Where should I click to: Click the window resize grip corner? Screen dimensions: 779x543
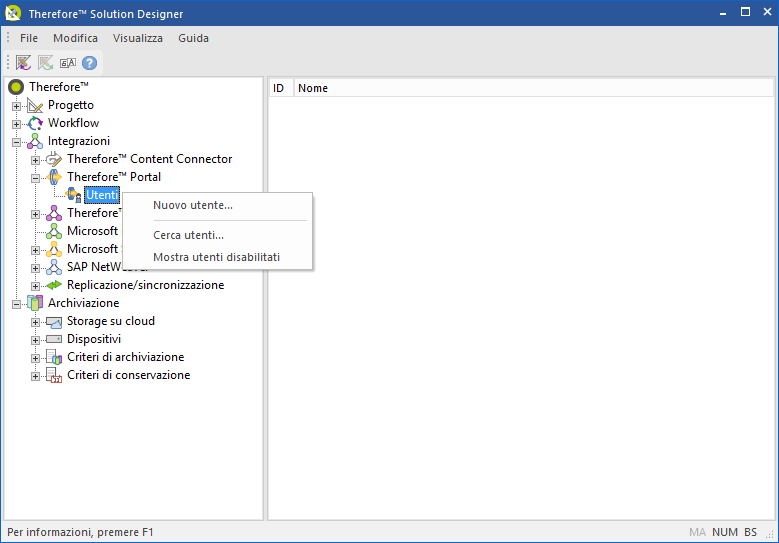tap(771, 535)
